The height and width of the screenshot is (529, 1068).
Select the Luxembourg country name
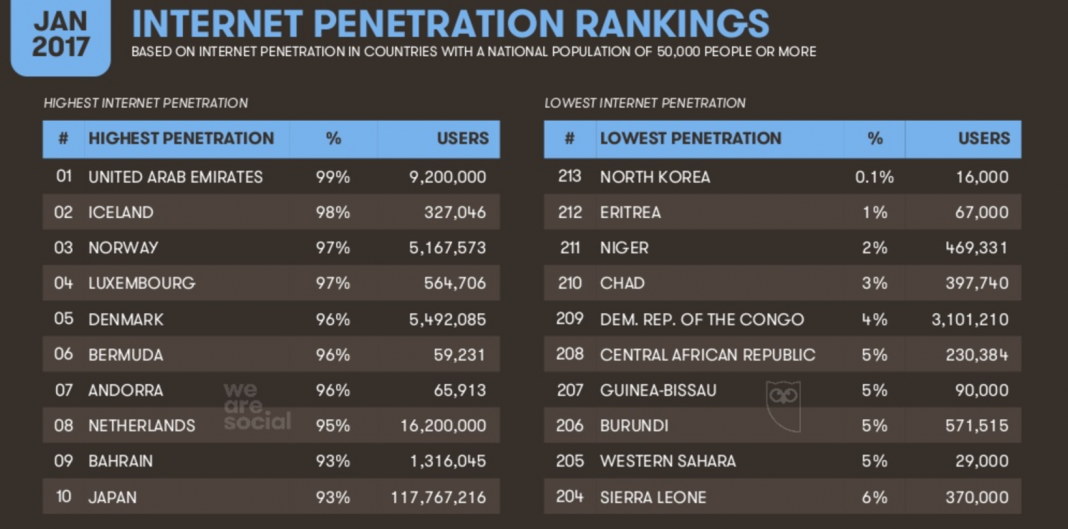point(142,283)
